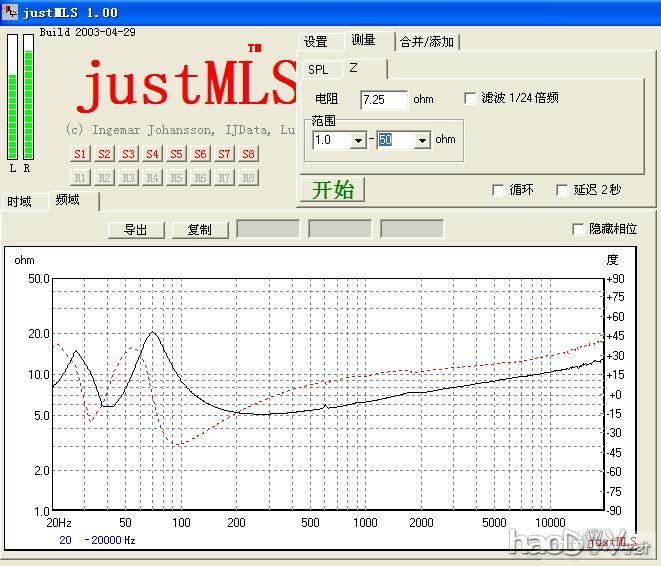Screen dimensions: 661x566
Task: Select the S8 memory slot button
Action: (x=248, y=154)
